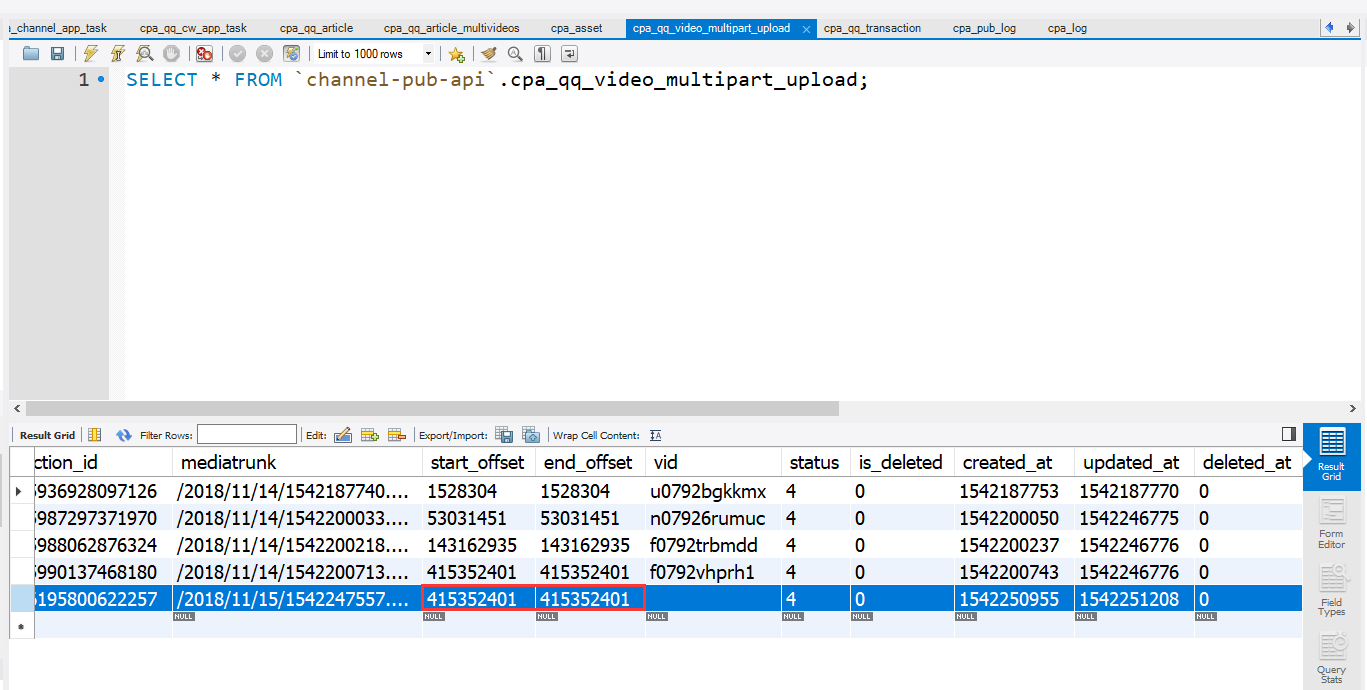Open the Limit to 1000 rows dropdown
Image resolution: width=1367 pixels, height=690 pixels.
[x=429, y=54]
